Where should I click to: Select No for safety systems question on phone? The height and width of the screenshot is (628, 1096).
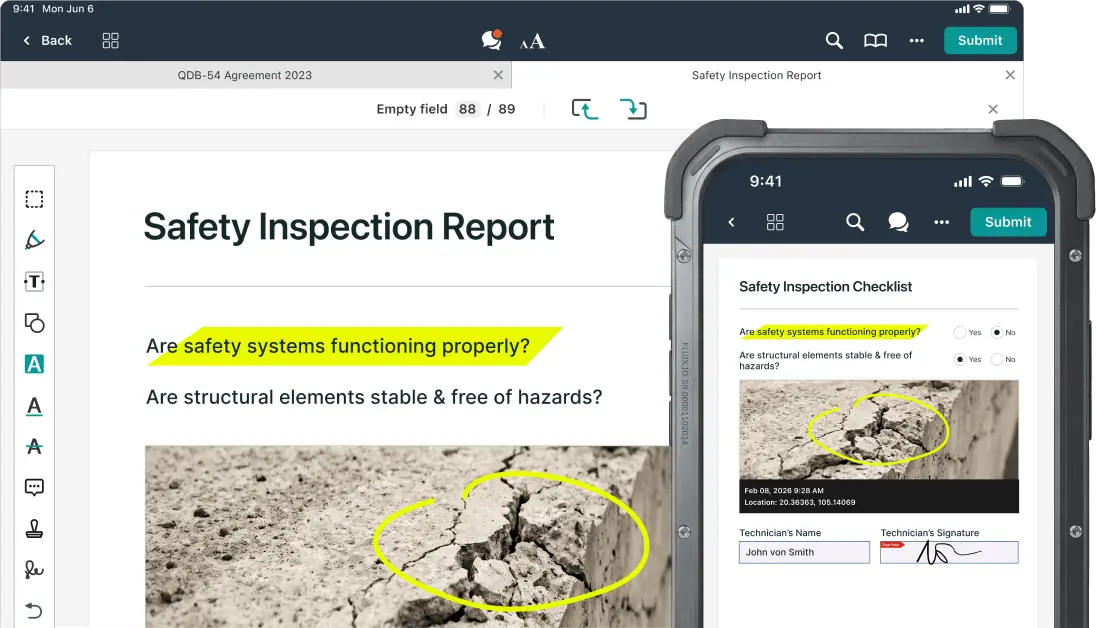[996, 332]
